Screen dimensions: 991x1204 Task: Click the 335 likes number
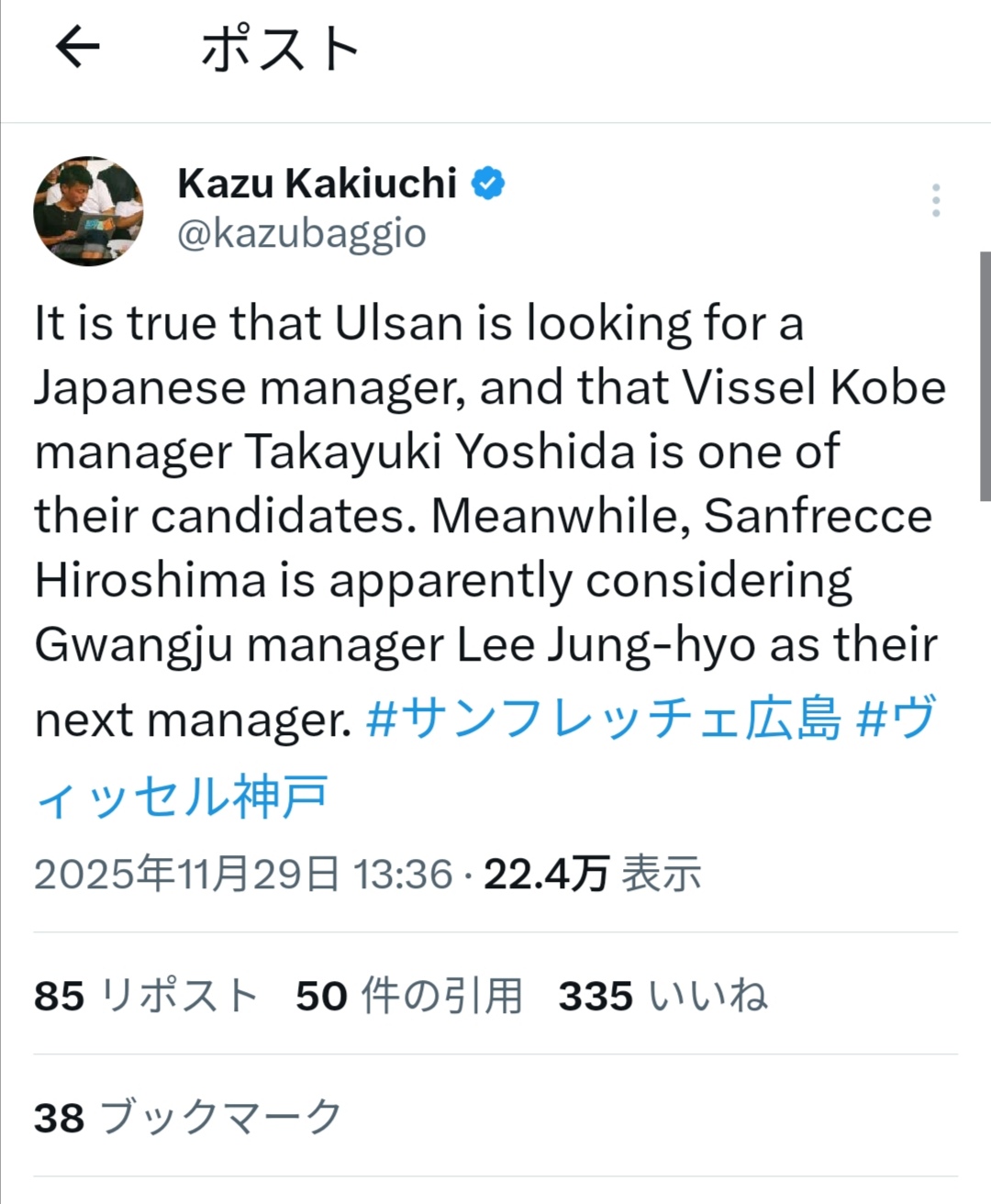pos(596,997)
